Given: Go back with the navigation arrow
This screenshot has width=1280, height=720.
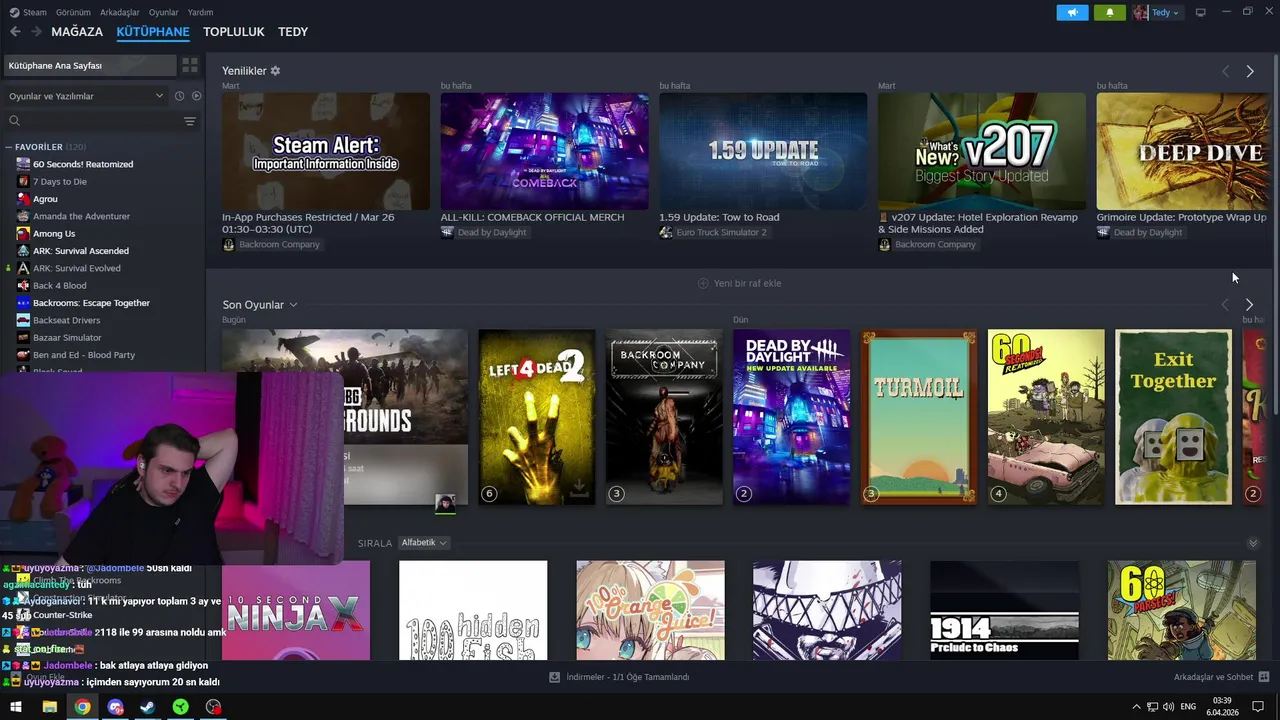Looking at the screenshot, I should (x=15, y=32).
